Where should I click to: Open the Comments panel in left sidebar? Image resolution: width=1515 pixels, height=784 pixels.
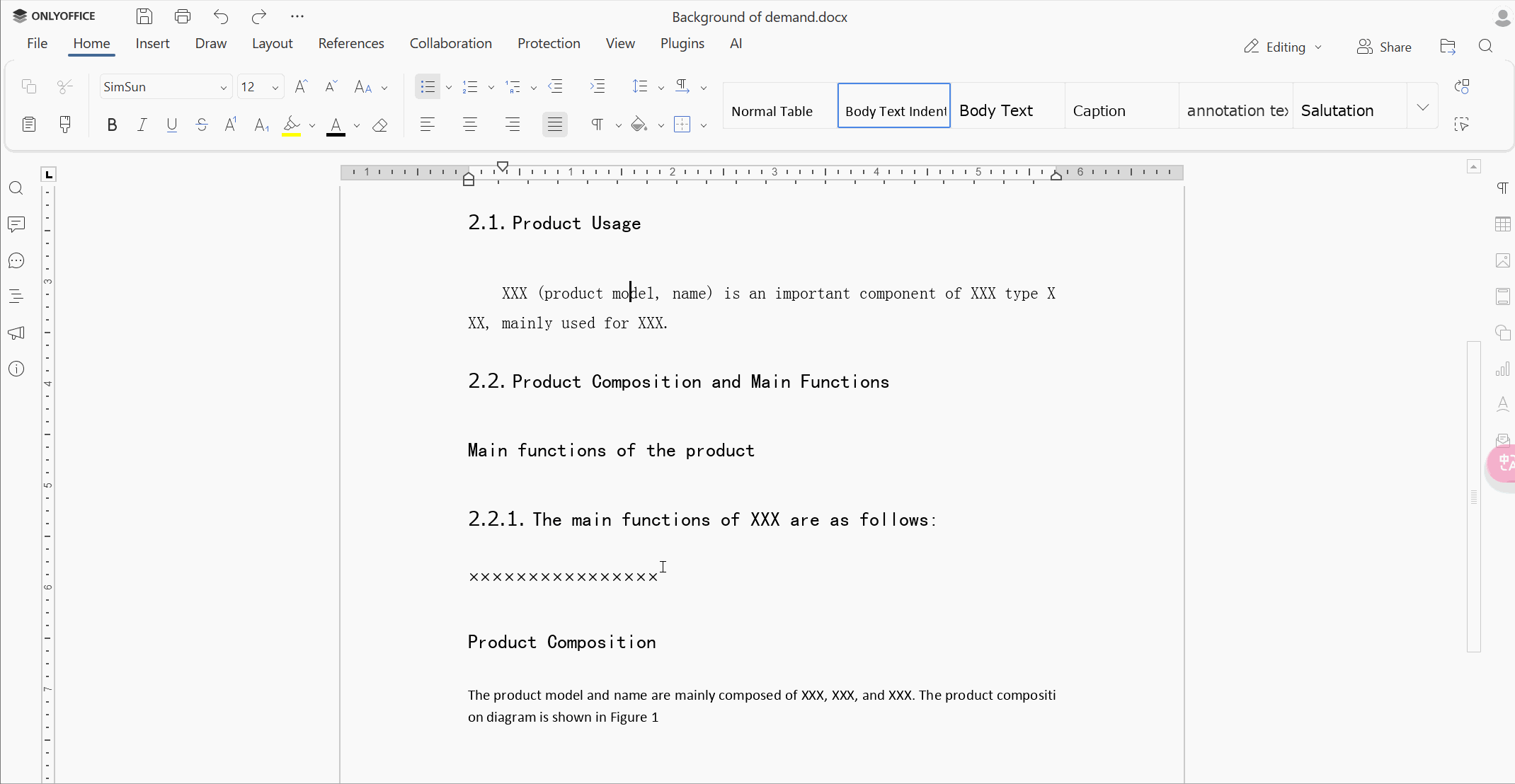[16, 224]
